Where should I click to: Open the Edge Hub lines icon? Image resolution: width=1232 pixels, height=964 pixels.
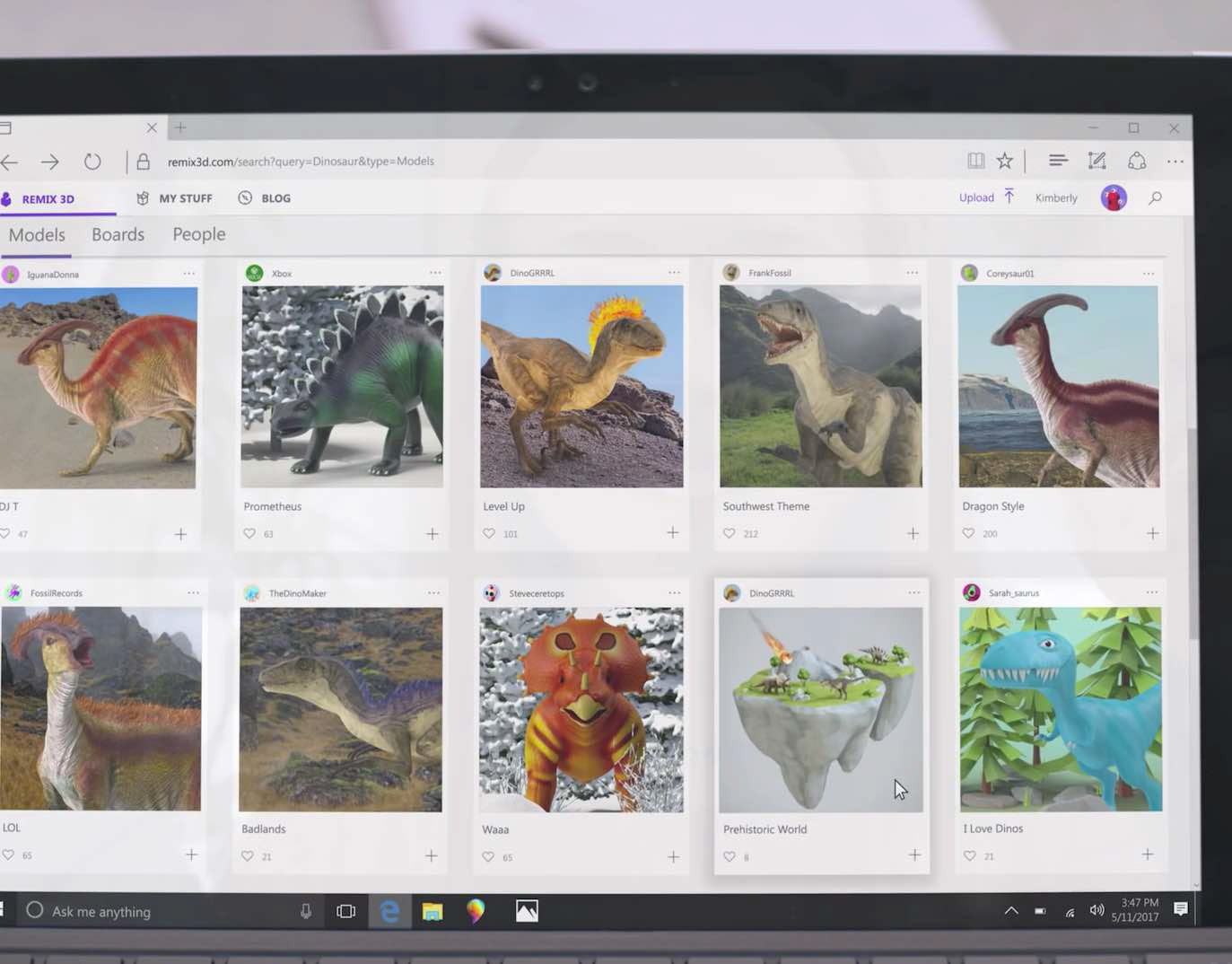pos(1058,161)
